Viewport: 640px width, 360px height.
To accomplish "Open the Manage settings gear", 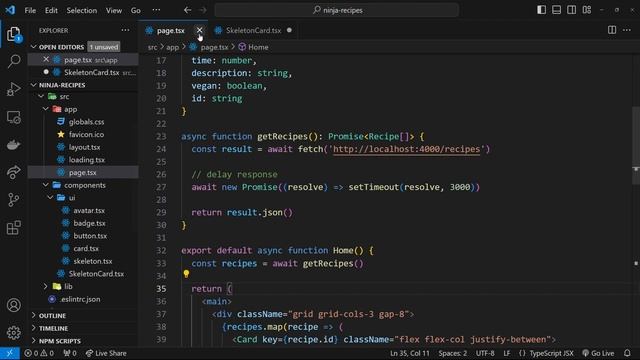I will click(13, 333).
